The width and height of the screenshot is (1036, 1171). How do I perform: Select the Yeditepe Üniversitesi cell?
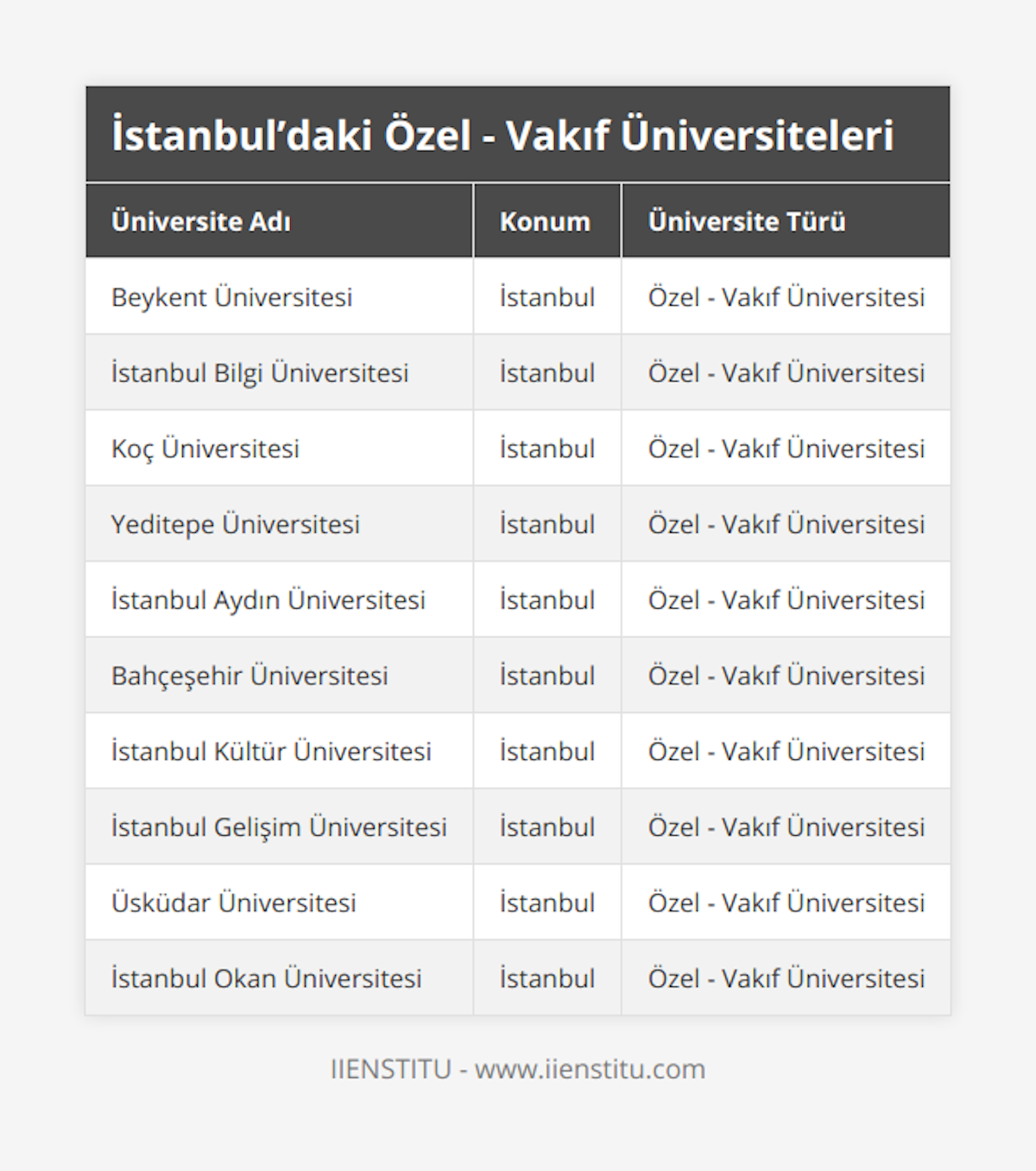point(236,524)
